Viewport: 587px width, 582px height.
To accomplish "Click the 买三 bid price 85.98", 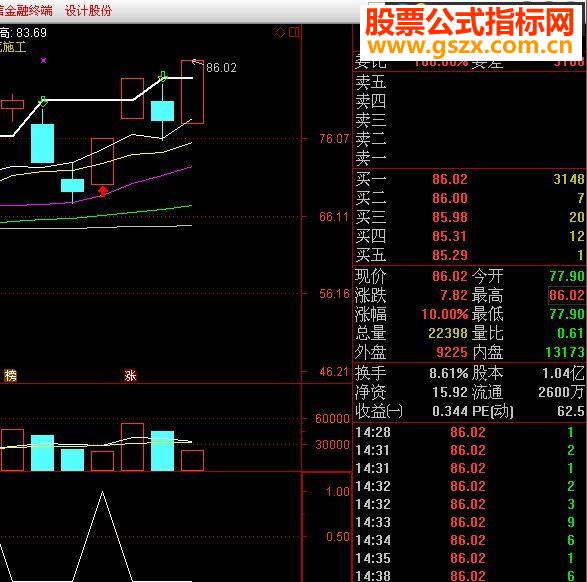I will click(x=450, y=217).
